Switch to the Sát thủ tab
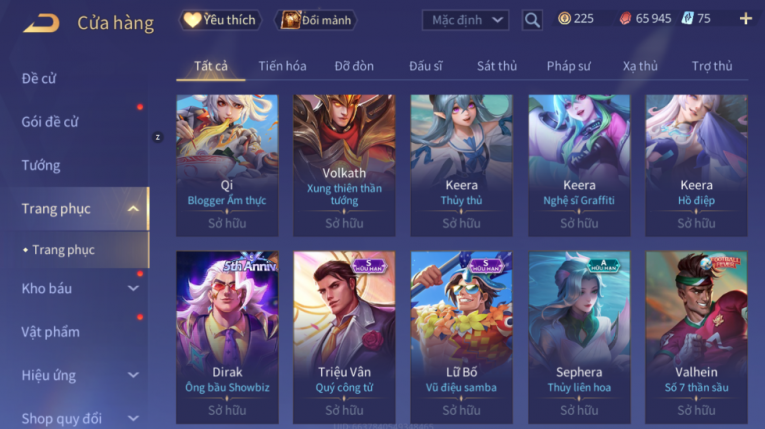Viewport: 765px width, 429px height. [x=497, y=66]
